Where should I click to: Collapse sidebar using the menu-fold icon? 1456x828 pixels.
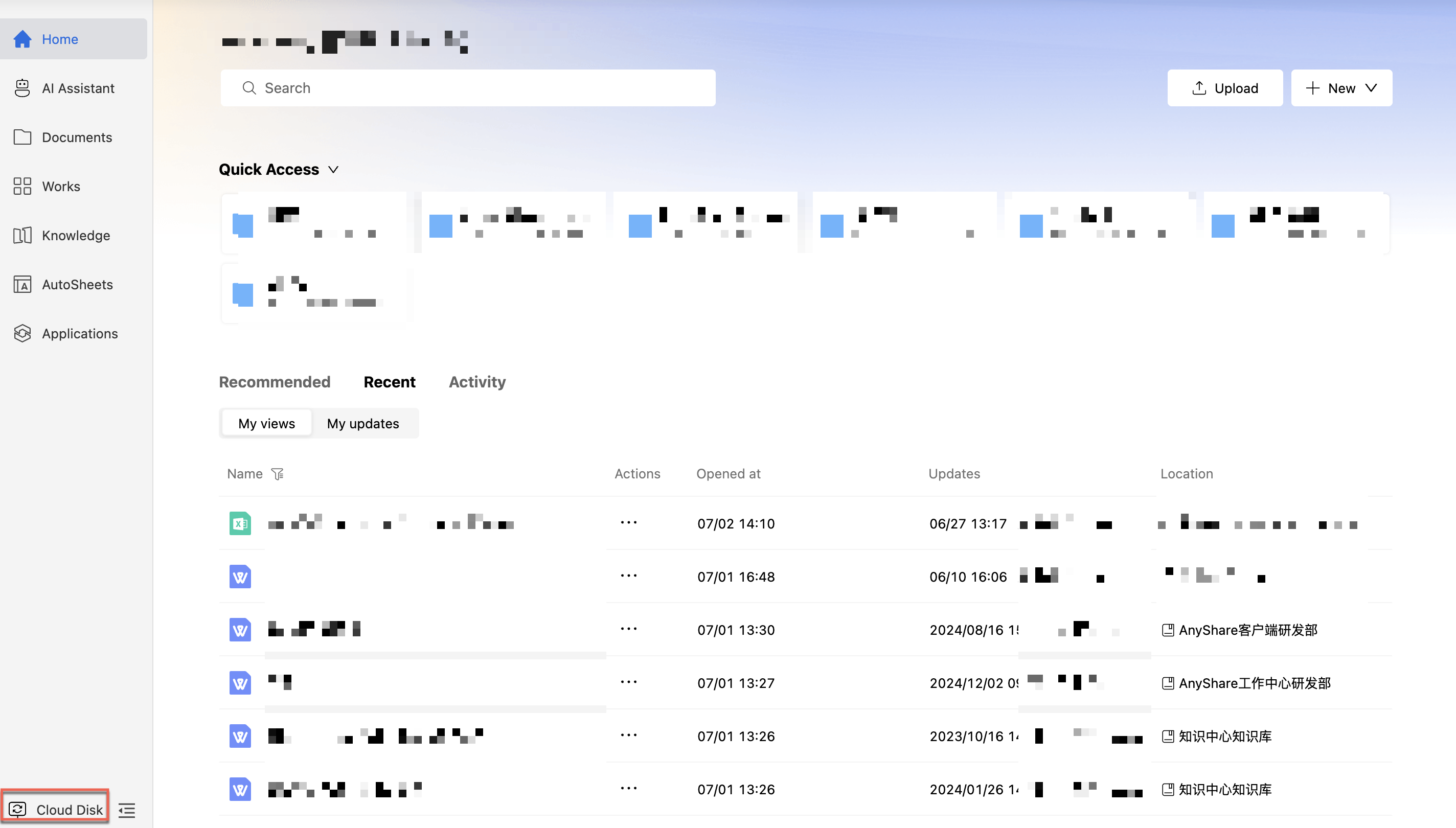(127, 811)
